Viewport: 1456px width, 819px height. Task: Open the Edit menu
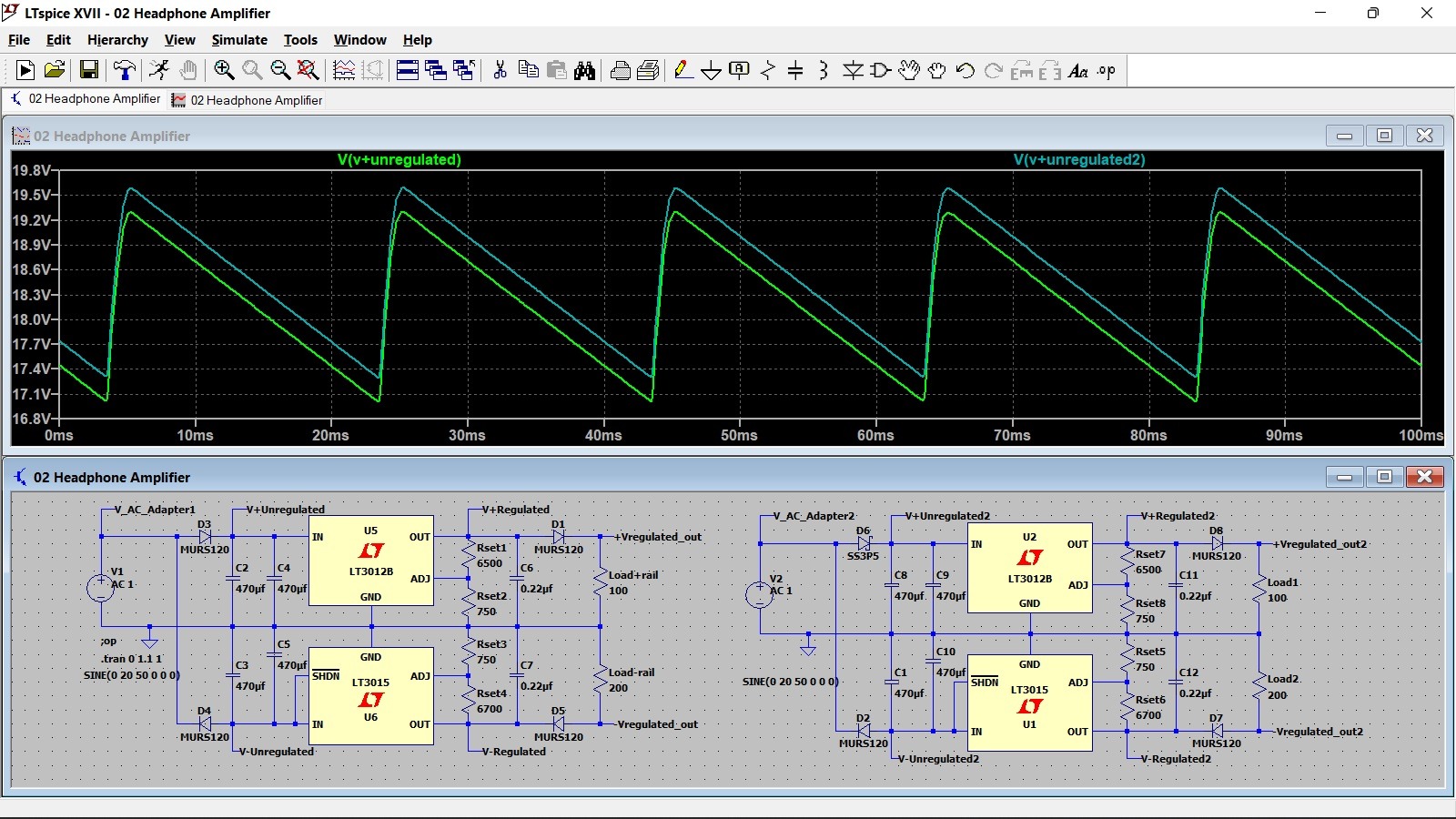(58, 40)
